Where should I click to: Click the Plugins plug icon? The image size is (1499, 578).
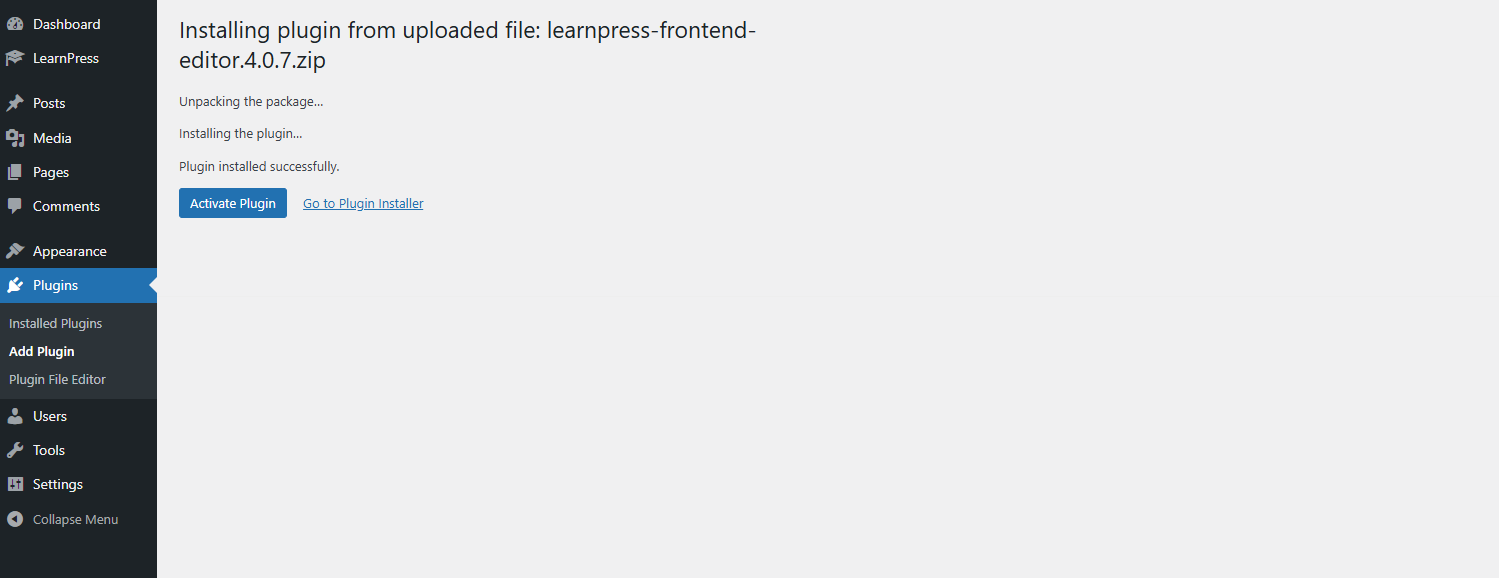point(15,285)
